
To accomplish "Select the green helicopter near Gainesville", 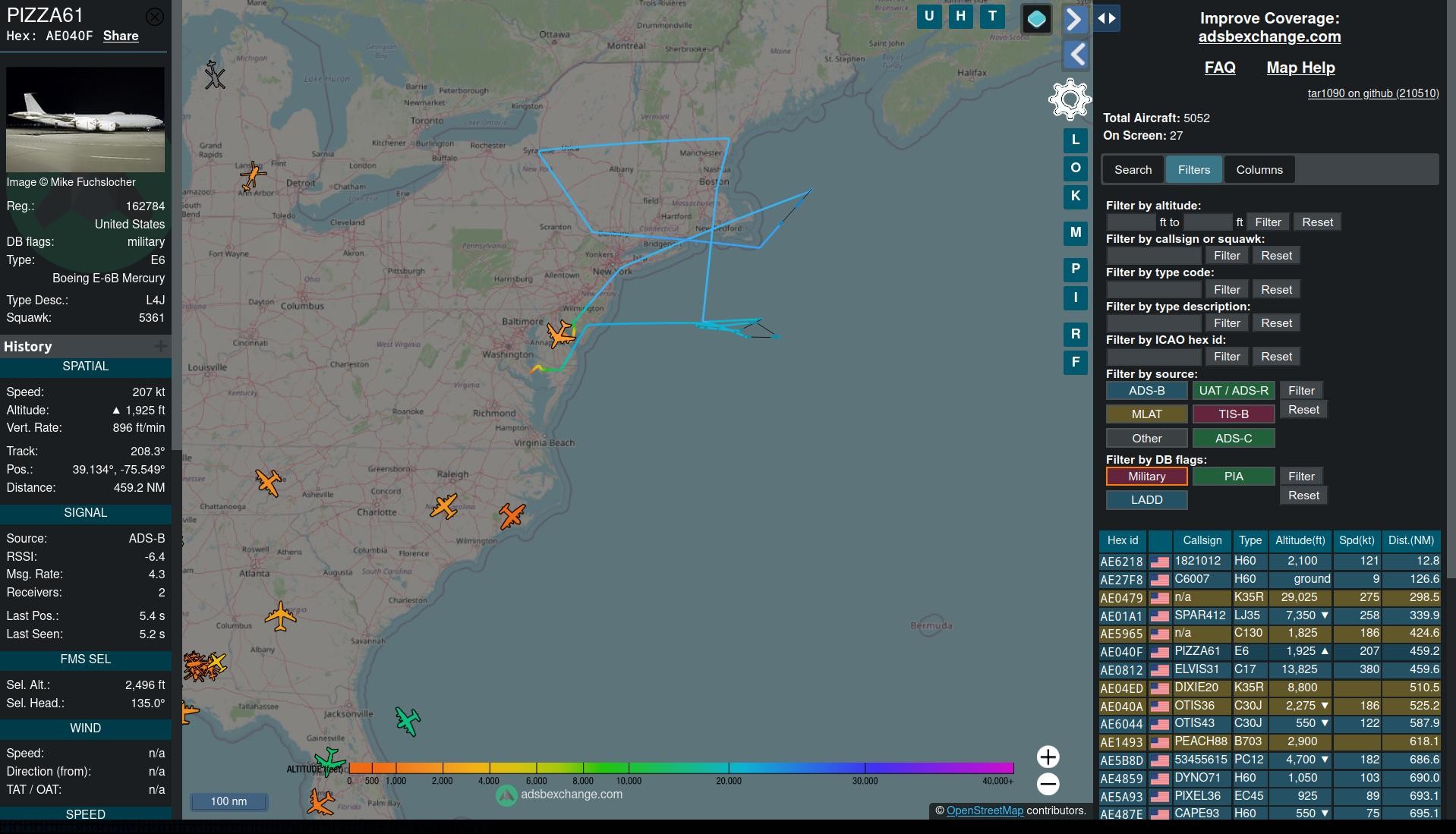I will [x=329, y=760].
